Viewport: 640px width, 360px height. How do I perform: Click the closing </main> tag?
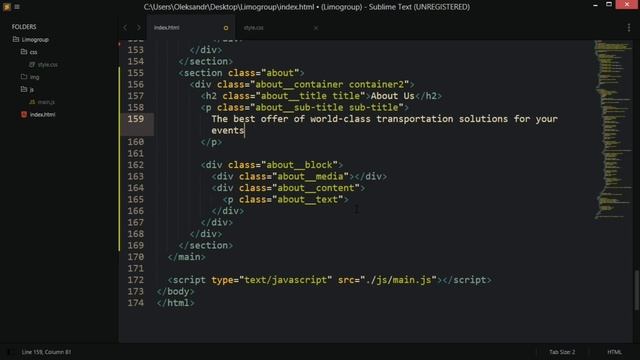[187, 257]
